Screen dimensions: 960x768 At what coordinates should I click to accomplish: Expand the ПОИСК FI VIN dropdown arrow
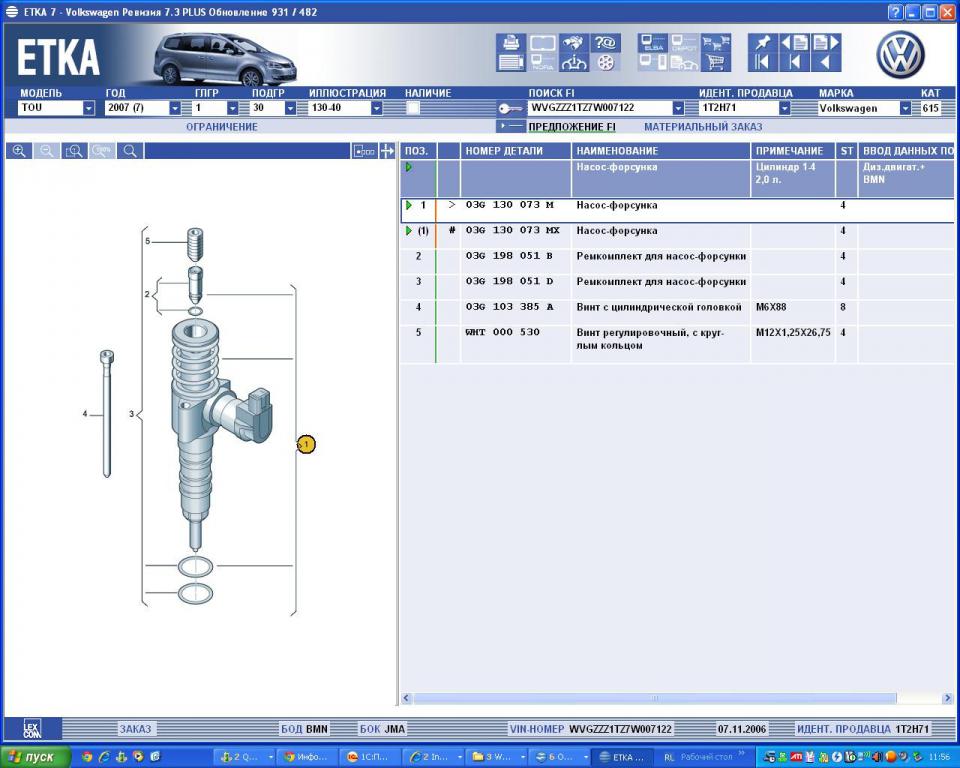coord(678,108)
